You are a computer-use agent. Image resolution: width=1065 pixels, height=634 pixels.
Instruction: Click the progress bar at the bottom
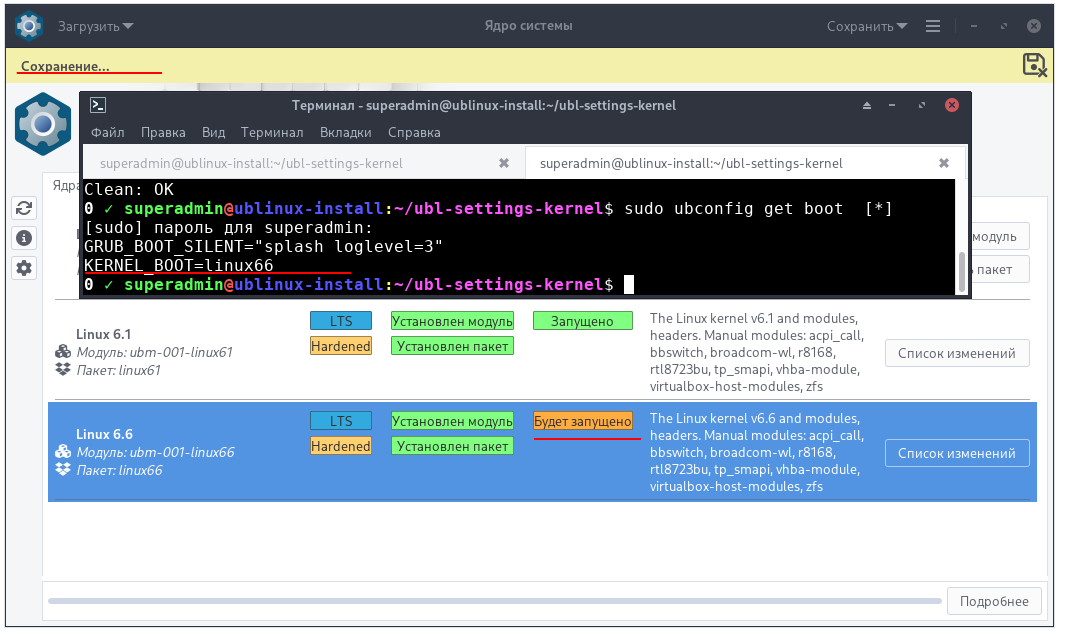(x=494, y=601)
